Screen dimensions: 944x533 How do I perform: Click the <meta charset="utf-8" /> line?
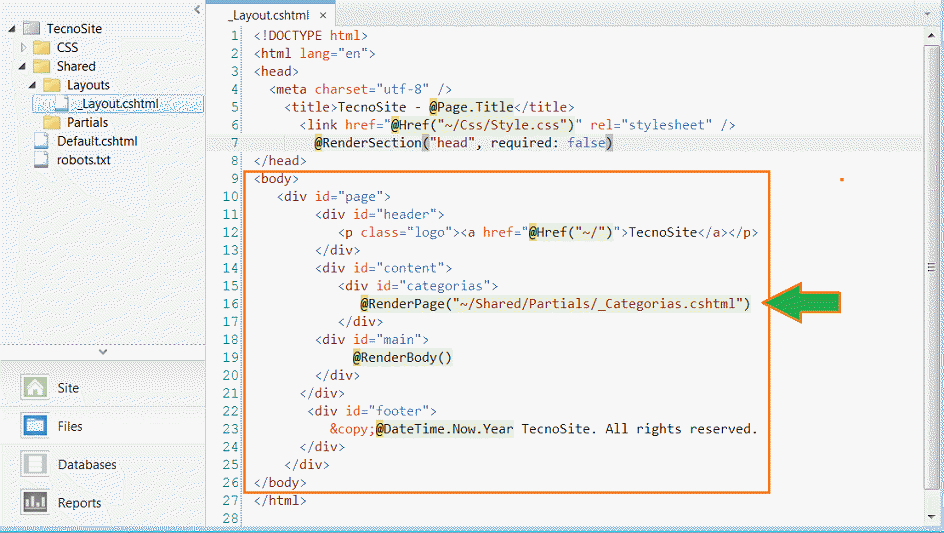click(360, 89)
